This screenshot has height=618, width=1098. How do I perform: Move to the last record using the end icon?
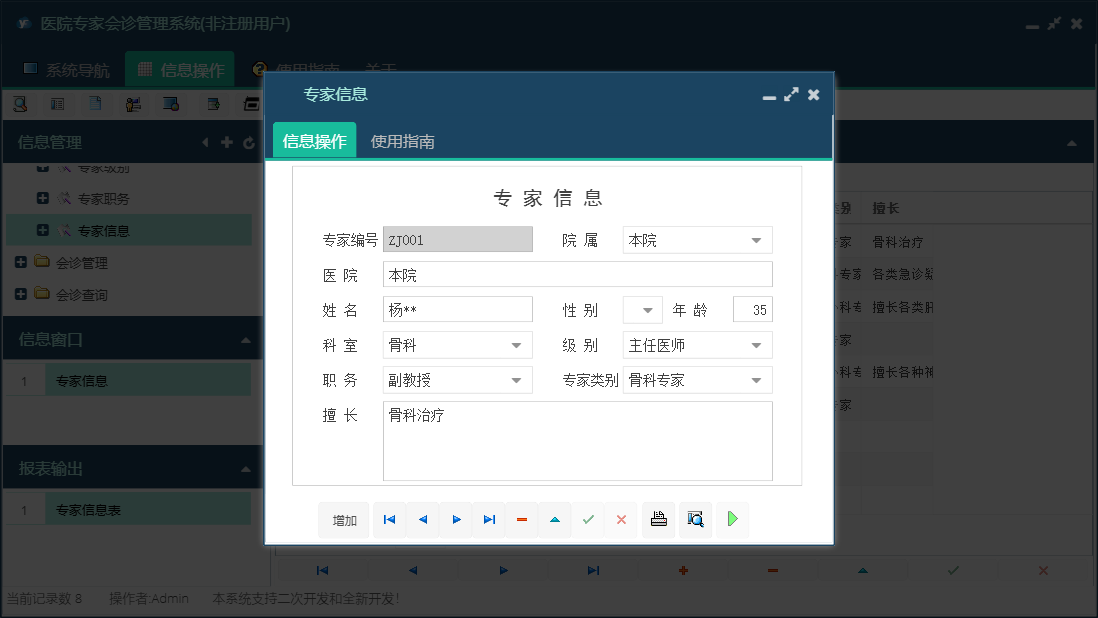point(489,519)
